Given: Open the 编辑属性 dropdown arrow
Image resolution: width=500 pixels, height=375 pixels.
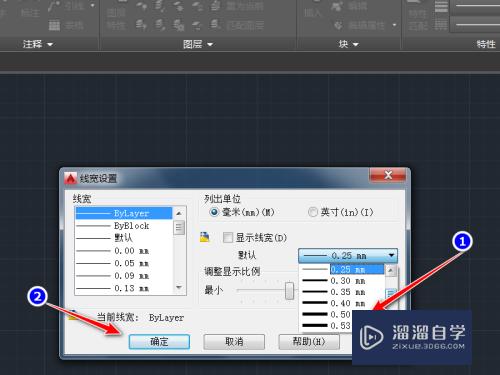Looking at the screenshot, I should (x=395, y=25).
